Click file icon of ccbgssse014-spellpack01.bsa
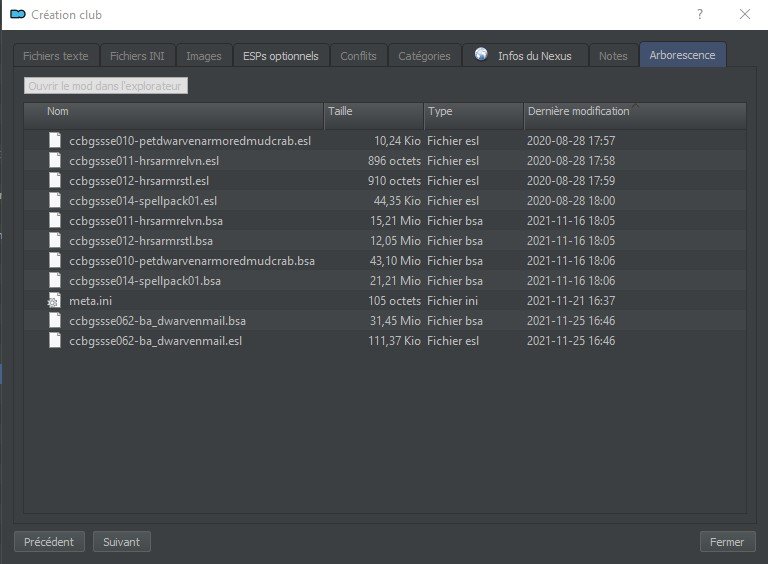 click(x=55, y=281)
